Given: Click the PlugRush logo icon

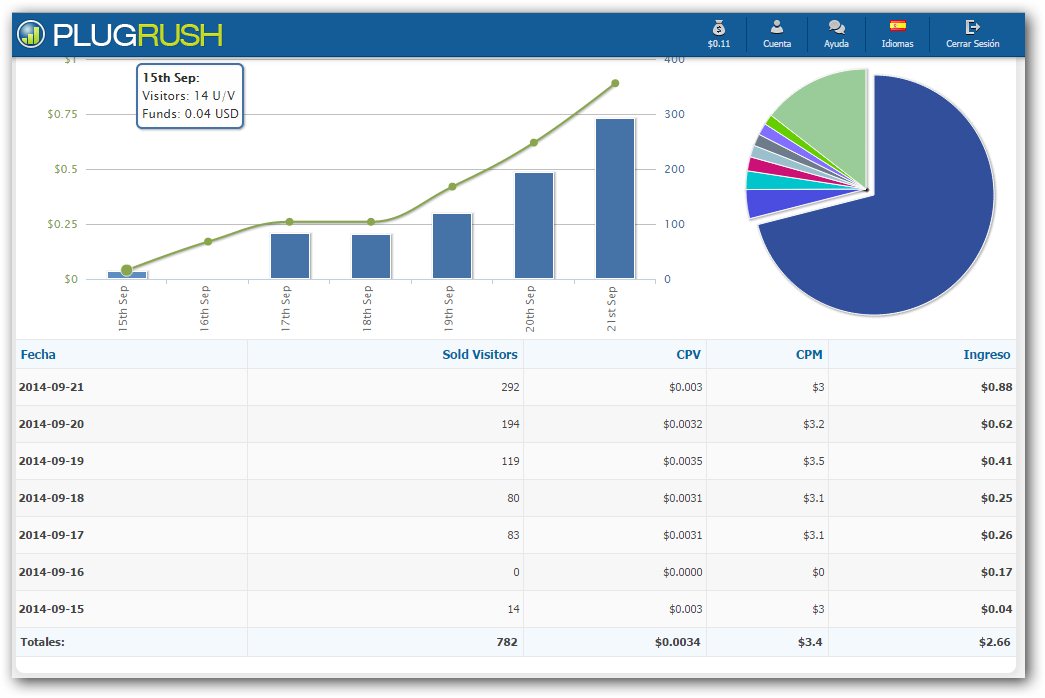Looking at the screenshot, I should [32, 35].
